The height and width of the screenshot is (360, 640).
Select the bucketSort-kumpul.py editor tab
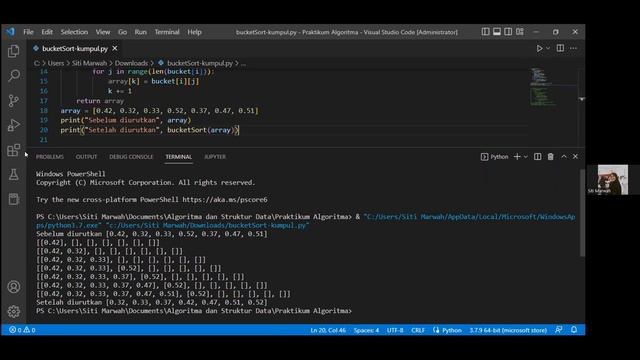(x=75, y=49)
